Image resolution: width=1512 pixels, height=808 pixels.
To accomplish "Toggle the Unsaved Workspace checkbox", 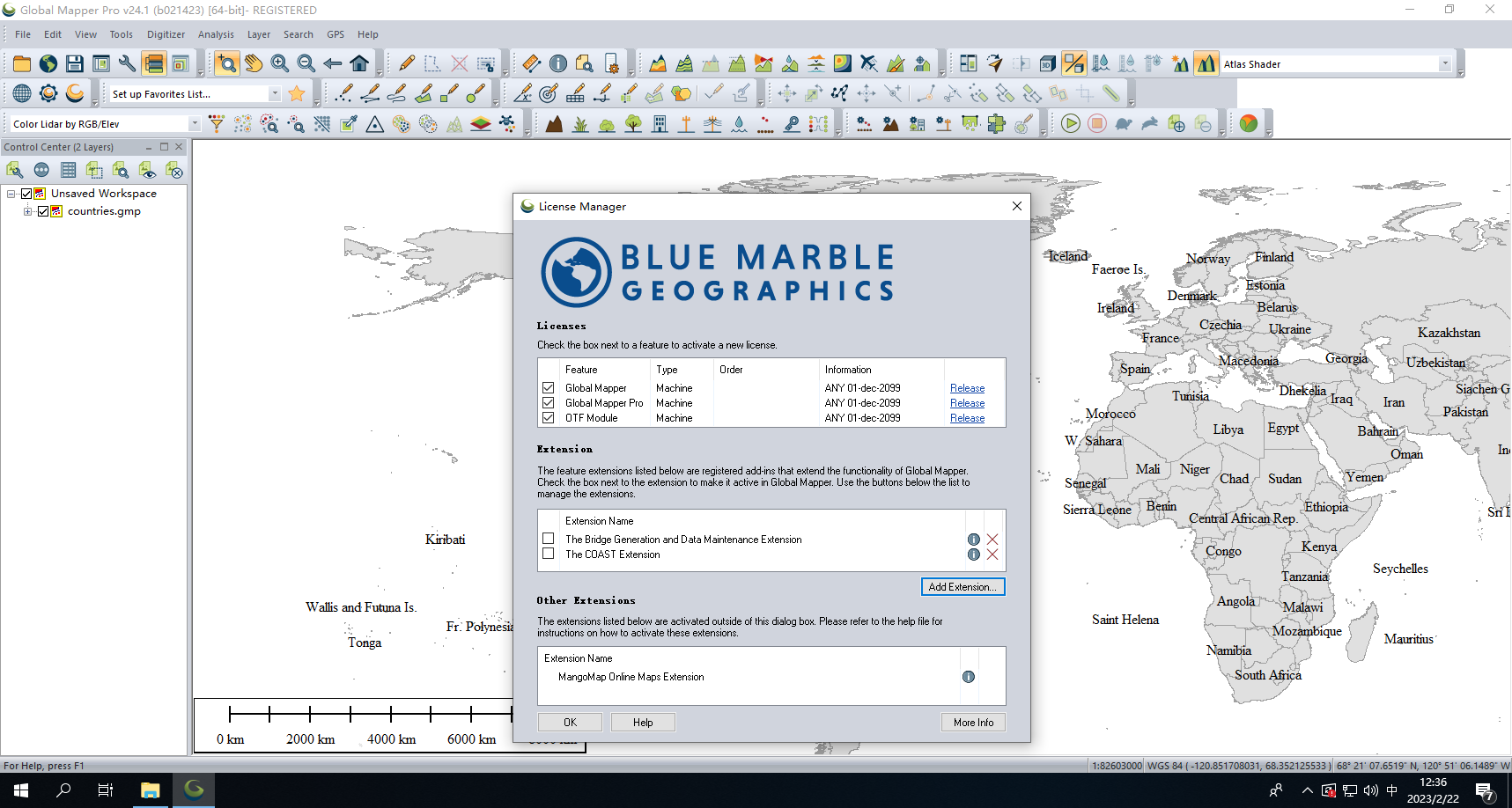I will coord(26,194).
